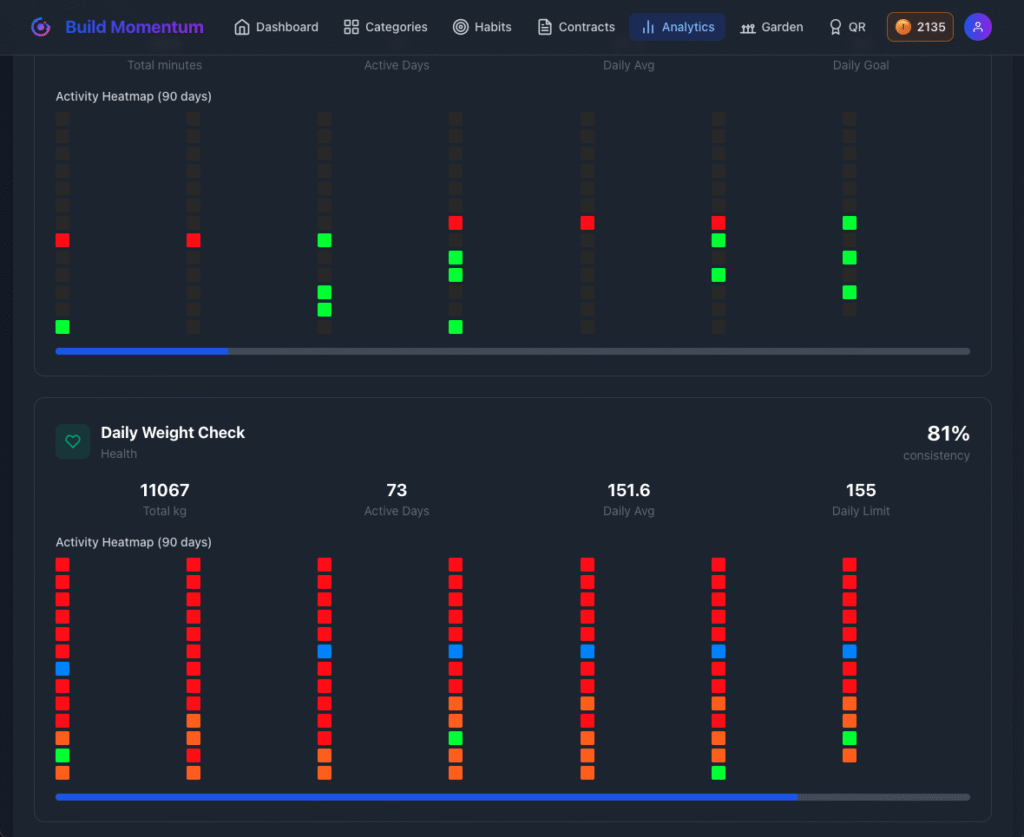Open the Habits page label
1024x837 pixels.
[x=493, y=27]
